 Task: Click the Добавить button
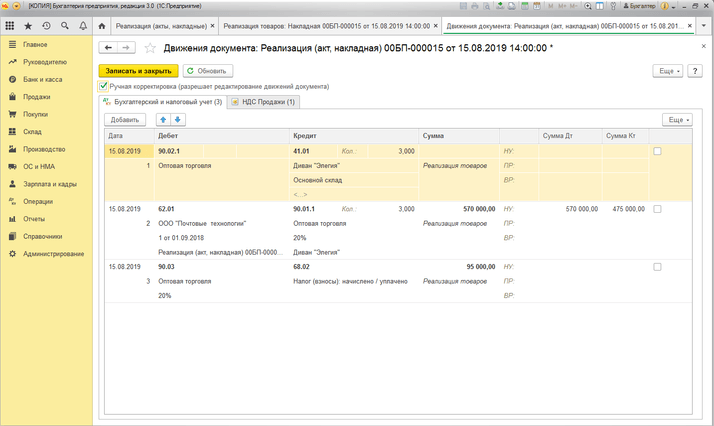pyautogui.click(x=124, y=120)
